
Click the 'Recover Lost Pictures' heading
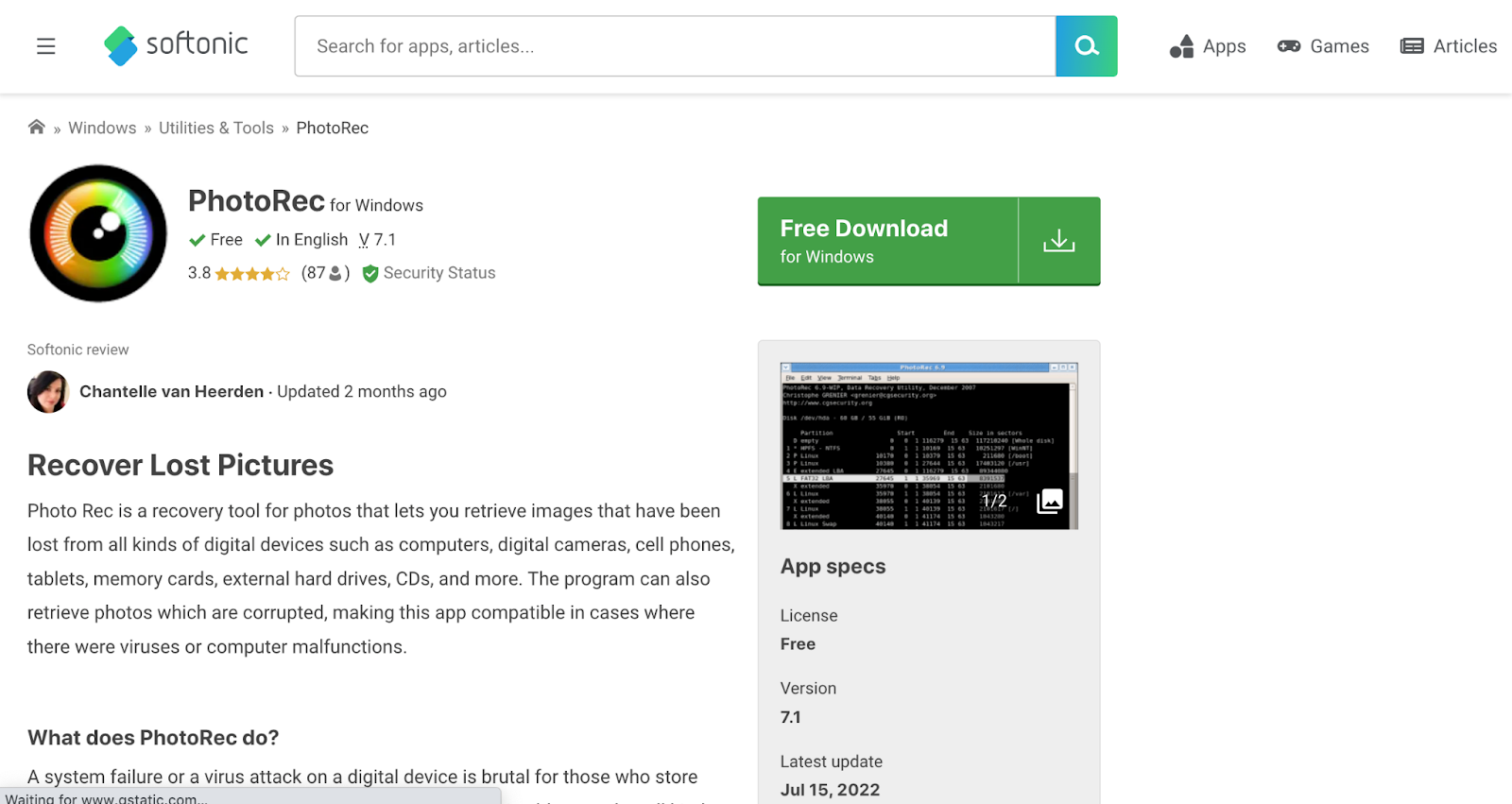180,466
